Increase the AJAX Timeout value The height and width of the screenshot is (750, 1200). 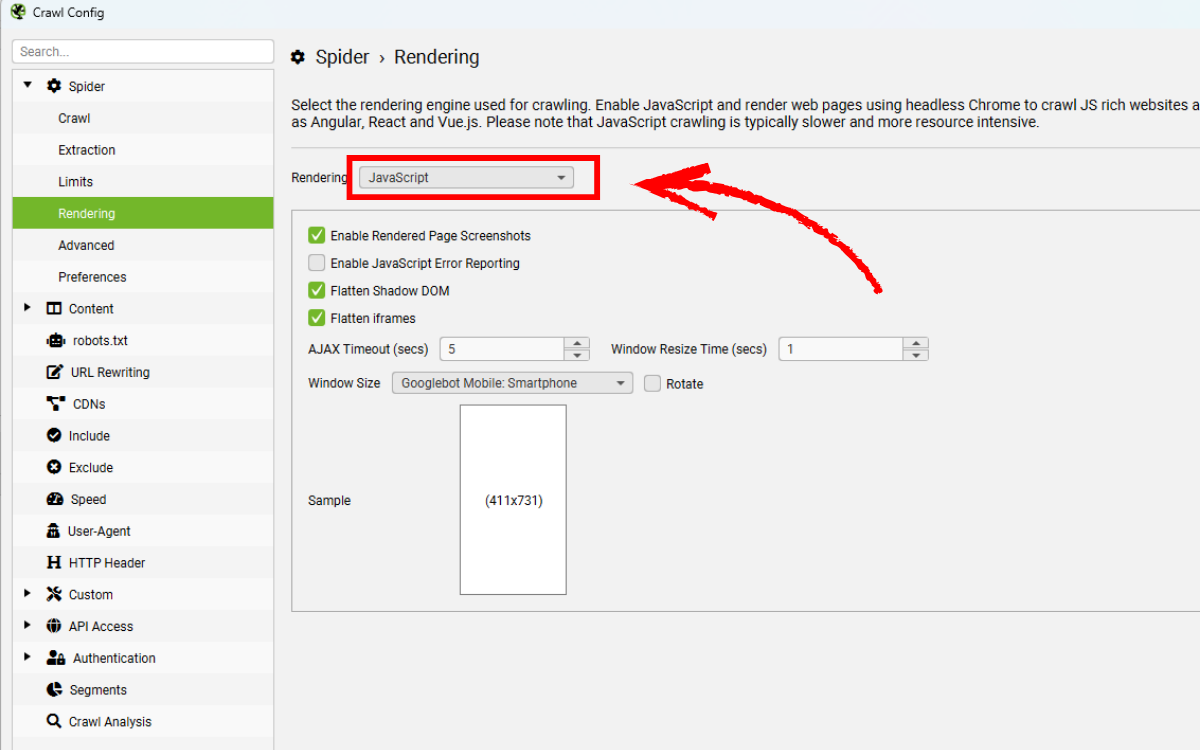pos(577,343)
